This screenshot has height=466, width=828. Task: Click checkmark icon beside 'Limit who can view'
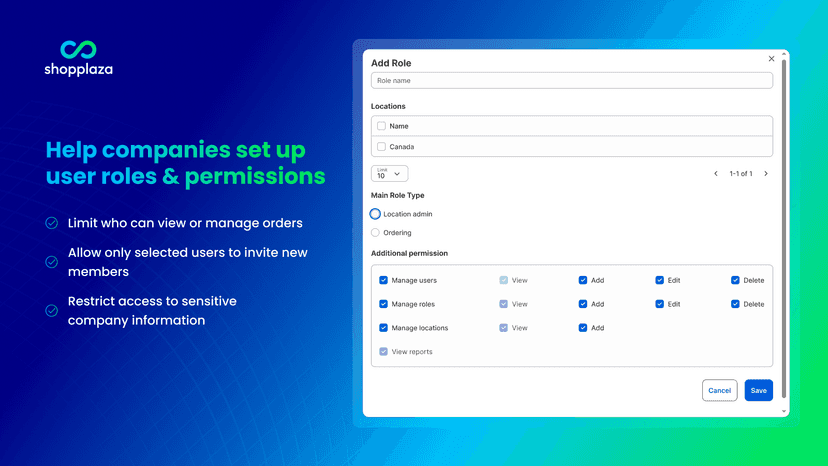pyautogui.click(x=52, y=223)
